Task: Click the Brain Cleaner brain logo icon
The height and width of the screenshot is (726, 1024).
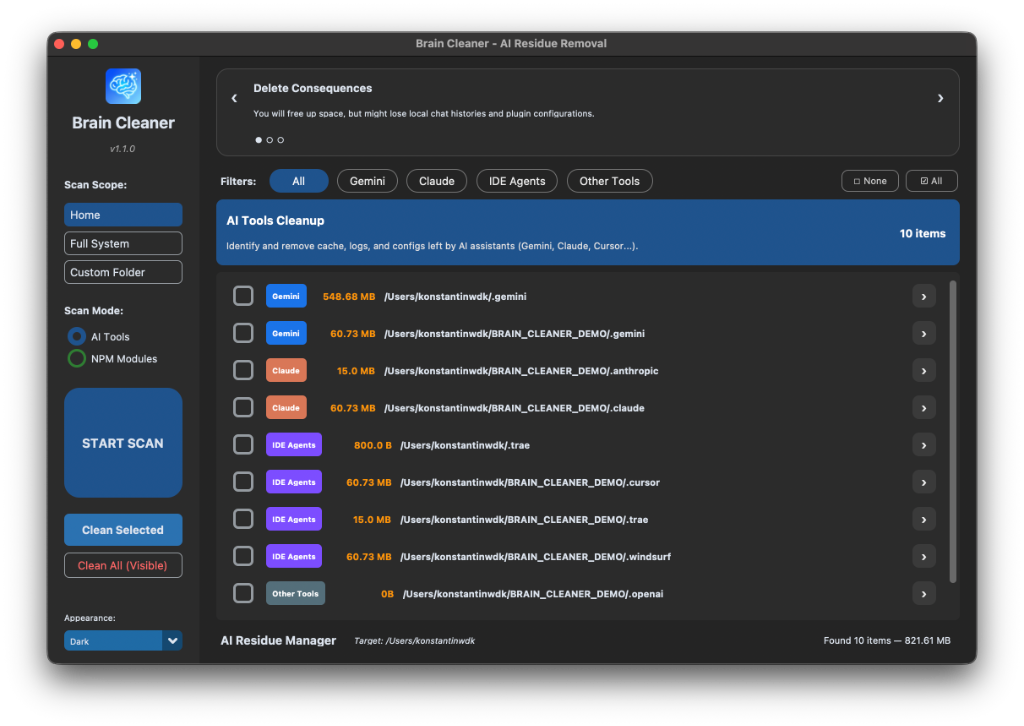Action: click(123, 86)
